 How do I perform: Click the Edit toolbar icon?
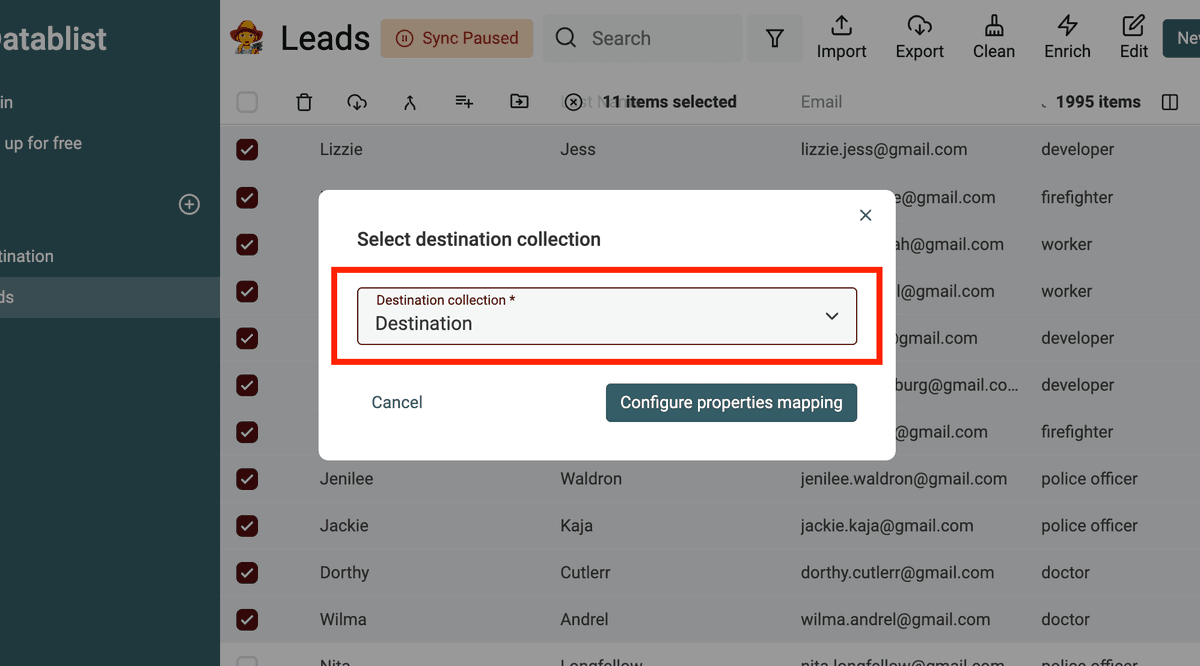pyautogui.click(x=1133, y=38)
